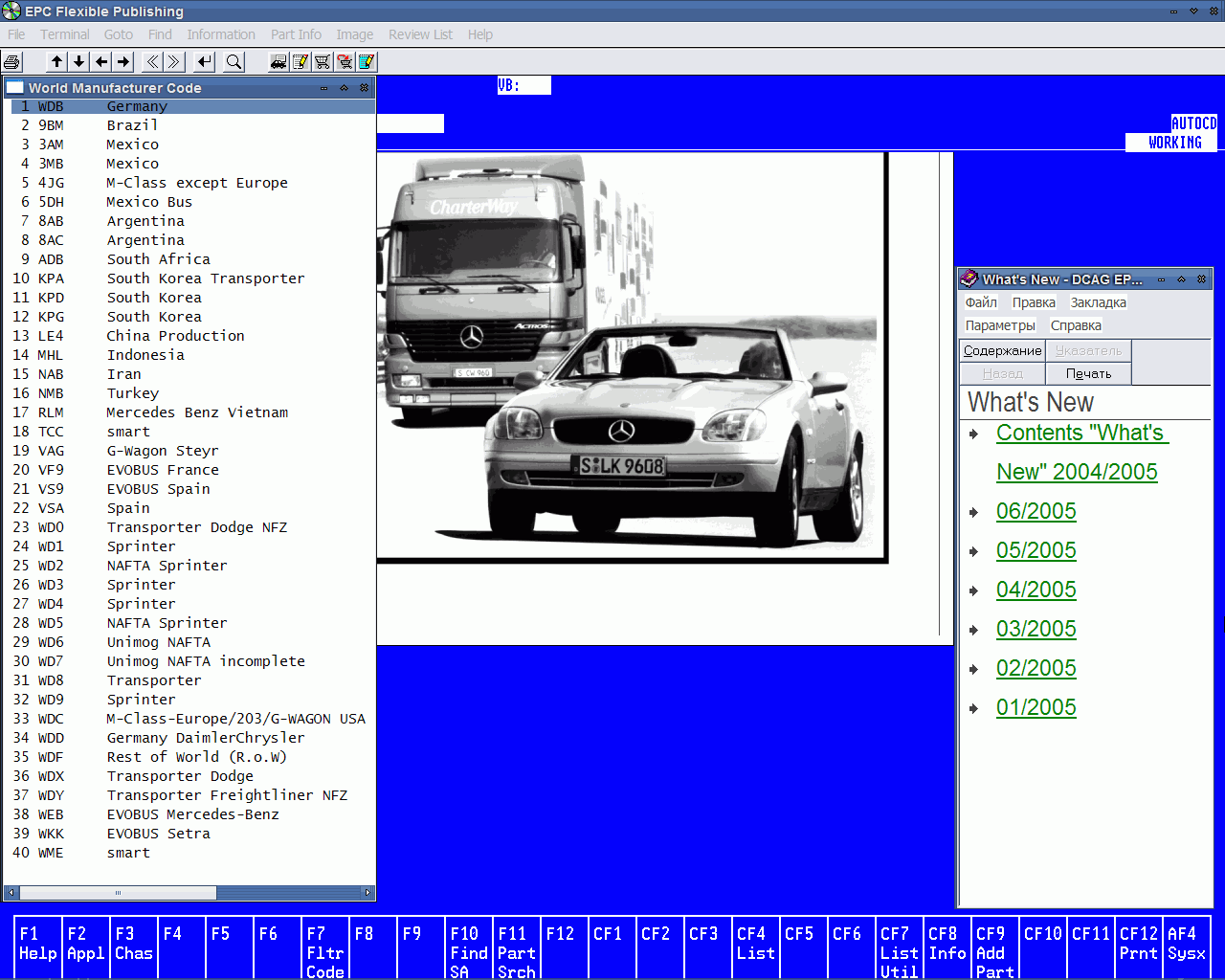Click the manufacturer list scroll-right arrow

(x=367, y=893)
